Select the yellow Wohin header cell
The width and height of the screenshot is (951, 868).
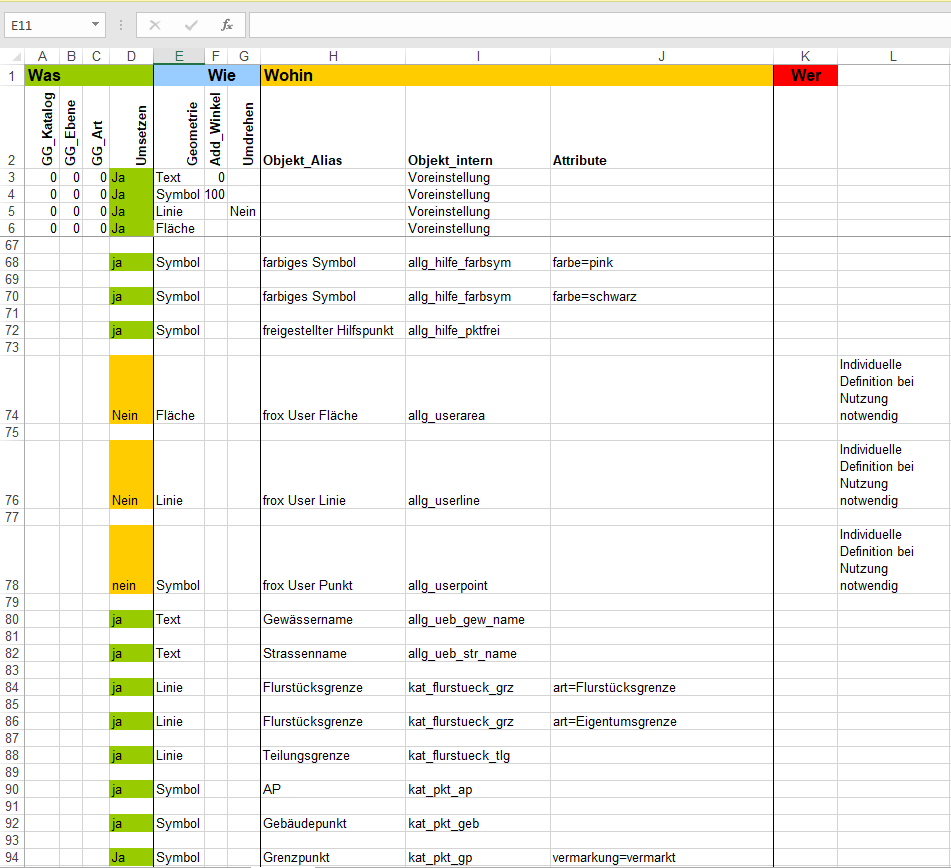516,75
